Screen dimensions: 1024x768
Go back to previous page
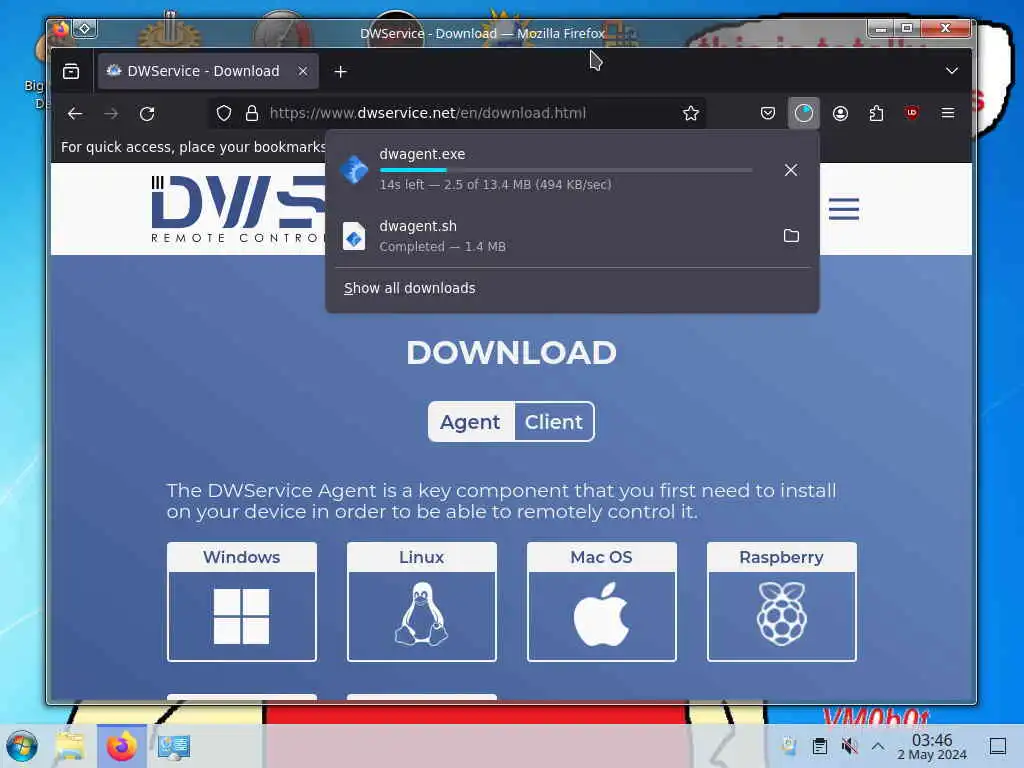[x=75, y=114]
